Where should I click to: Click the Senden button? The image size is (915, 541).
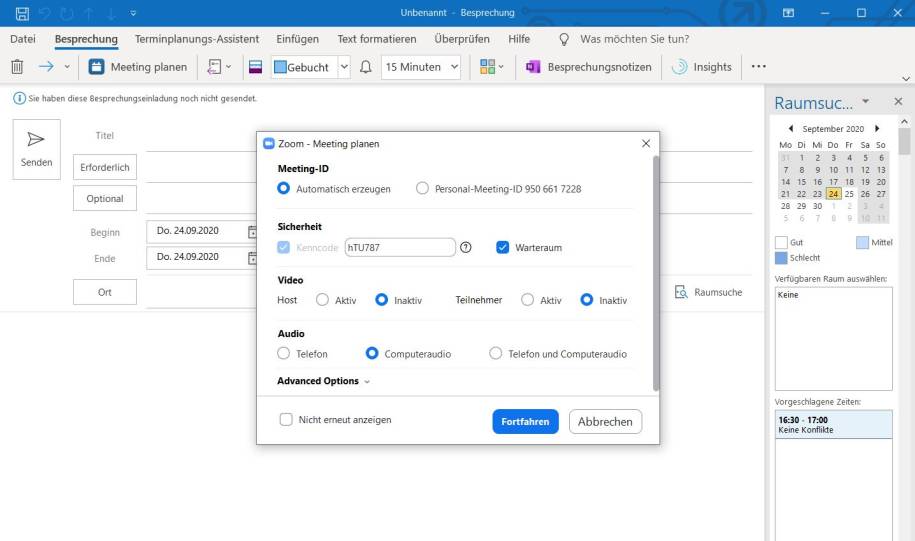(37, 149)
